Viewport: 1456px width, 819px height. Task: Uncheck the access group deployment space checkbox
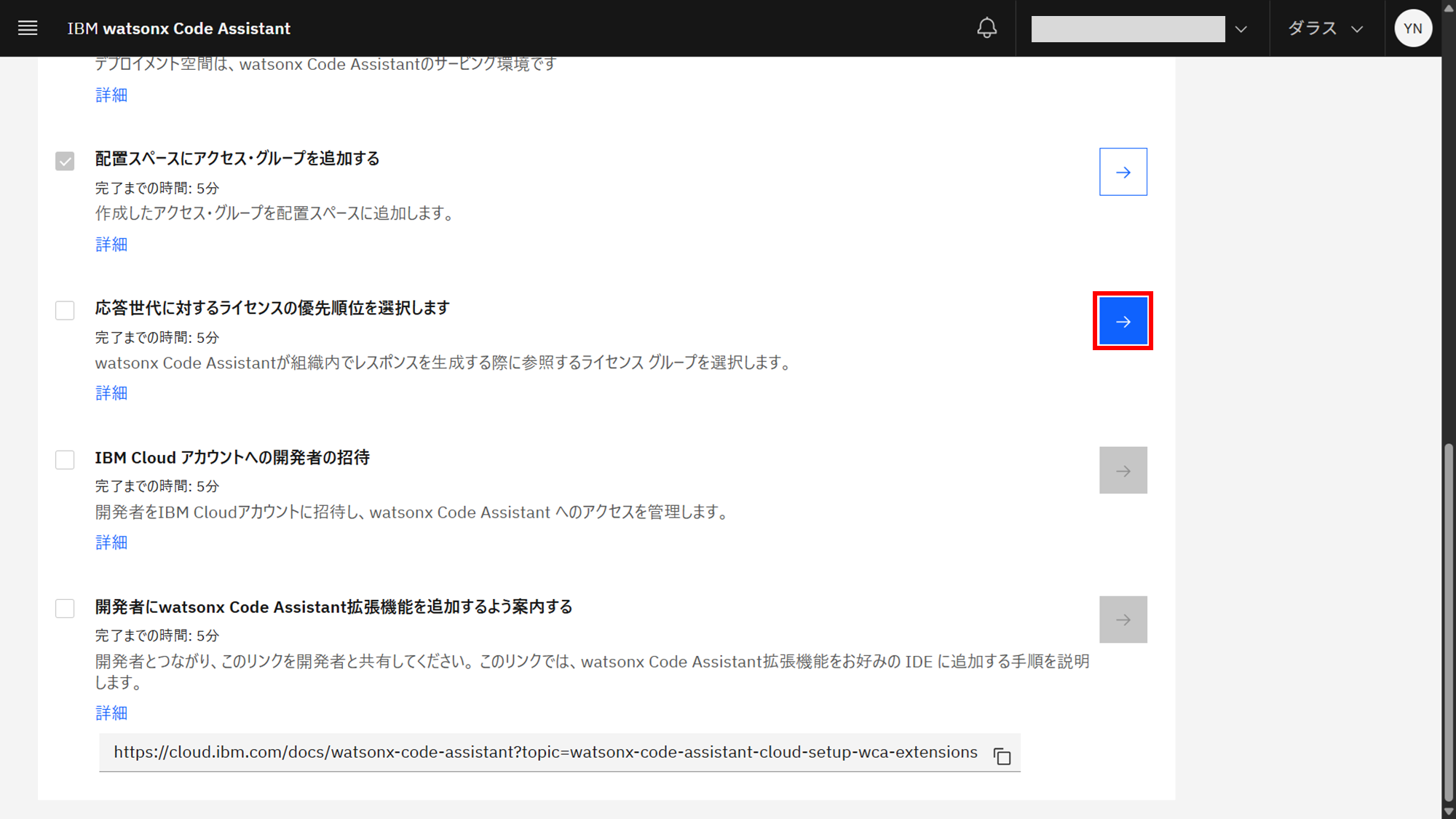(x=65, y=161)
